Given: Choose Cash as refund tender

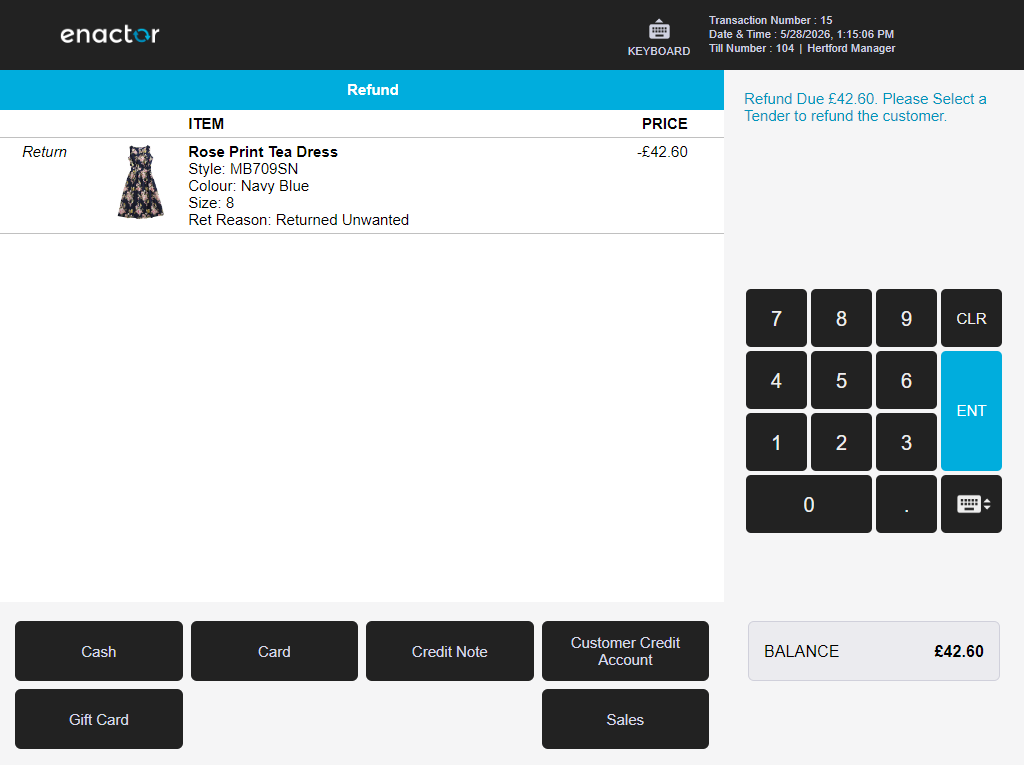Looking at the screenshot, I should tap(99, 651).
